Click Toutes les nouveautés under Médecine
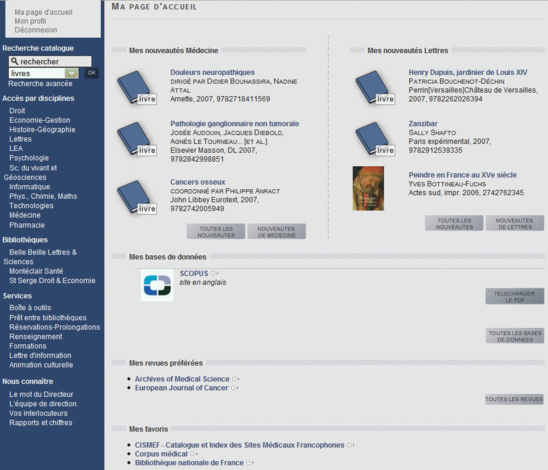548x470 pixels. tap(216, 232)
